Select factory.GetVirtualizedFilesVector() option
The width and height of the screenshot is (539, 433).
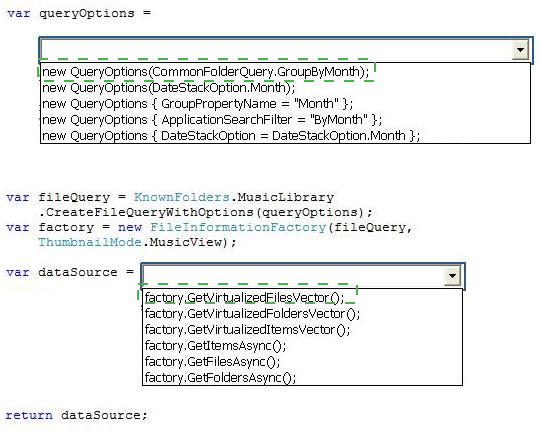point(244,298)
